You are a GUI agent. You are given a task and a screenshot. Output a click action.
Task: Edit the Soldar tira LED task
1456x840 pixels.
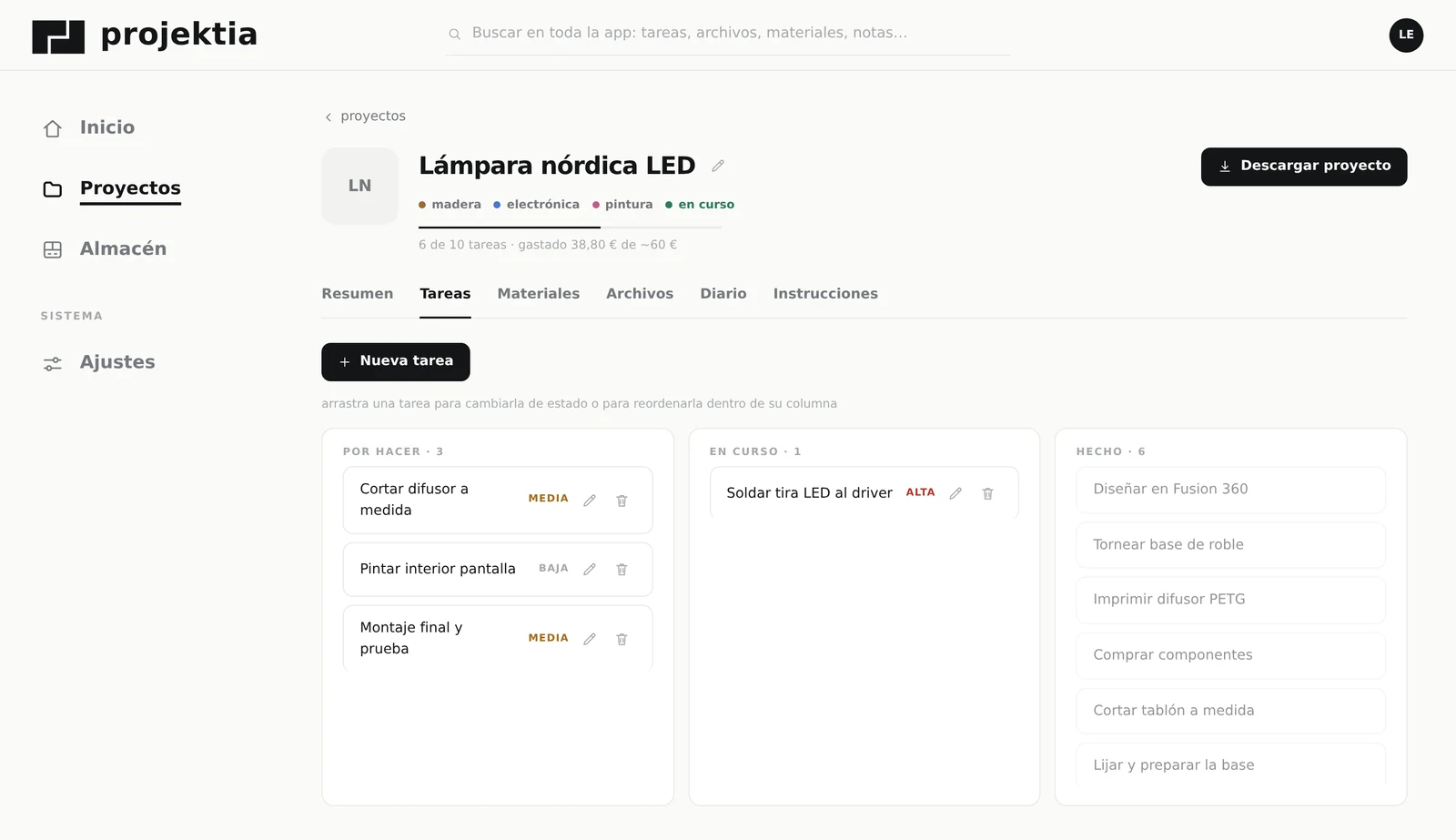955,493
